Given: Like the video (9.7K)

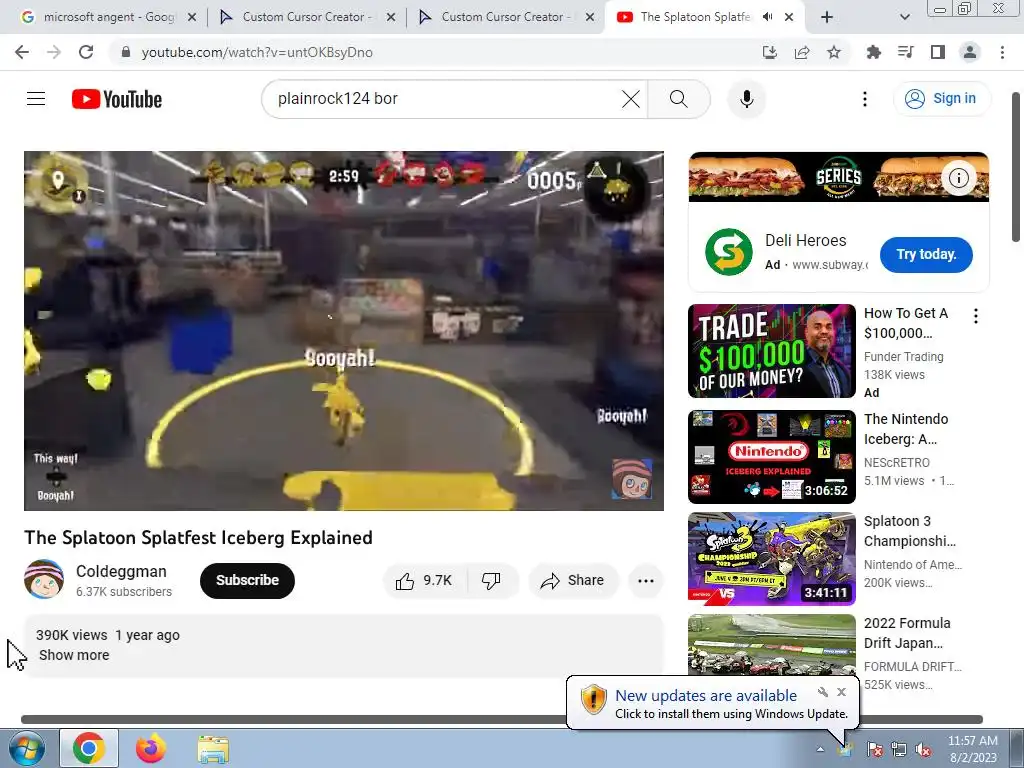Looking at the screenshot, I should 424,581.
